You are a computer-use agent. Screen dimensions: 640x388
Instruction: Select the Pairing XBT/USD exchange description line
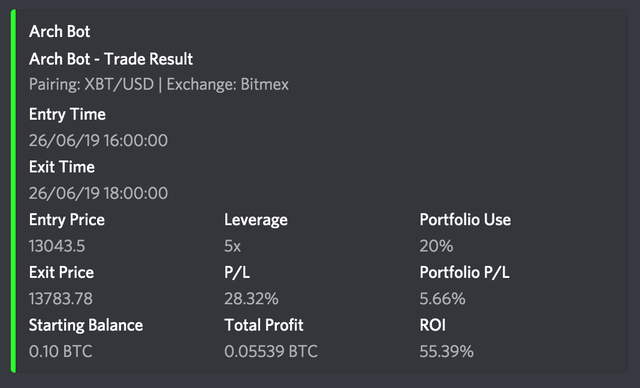pyautogui.click(x=159, y=84)
